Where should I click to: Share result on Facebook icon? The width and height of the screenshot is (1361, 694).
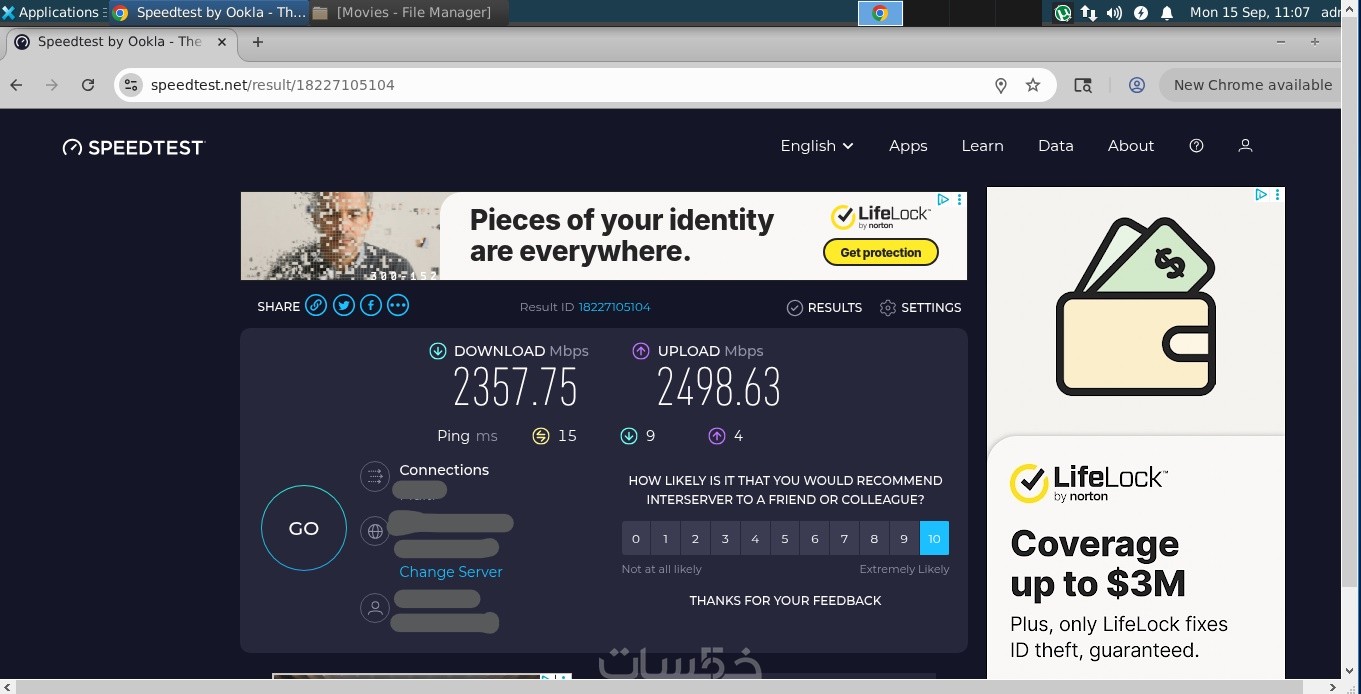371,306
